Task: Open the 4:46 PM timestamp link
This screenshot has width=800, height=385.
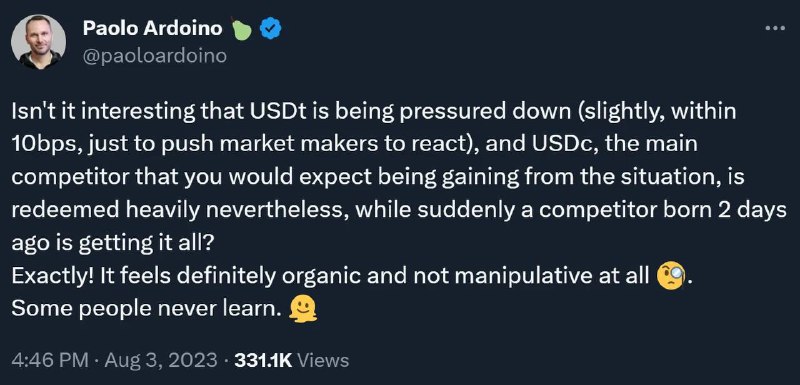Action: (x=47, y=361)
